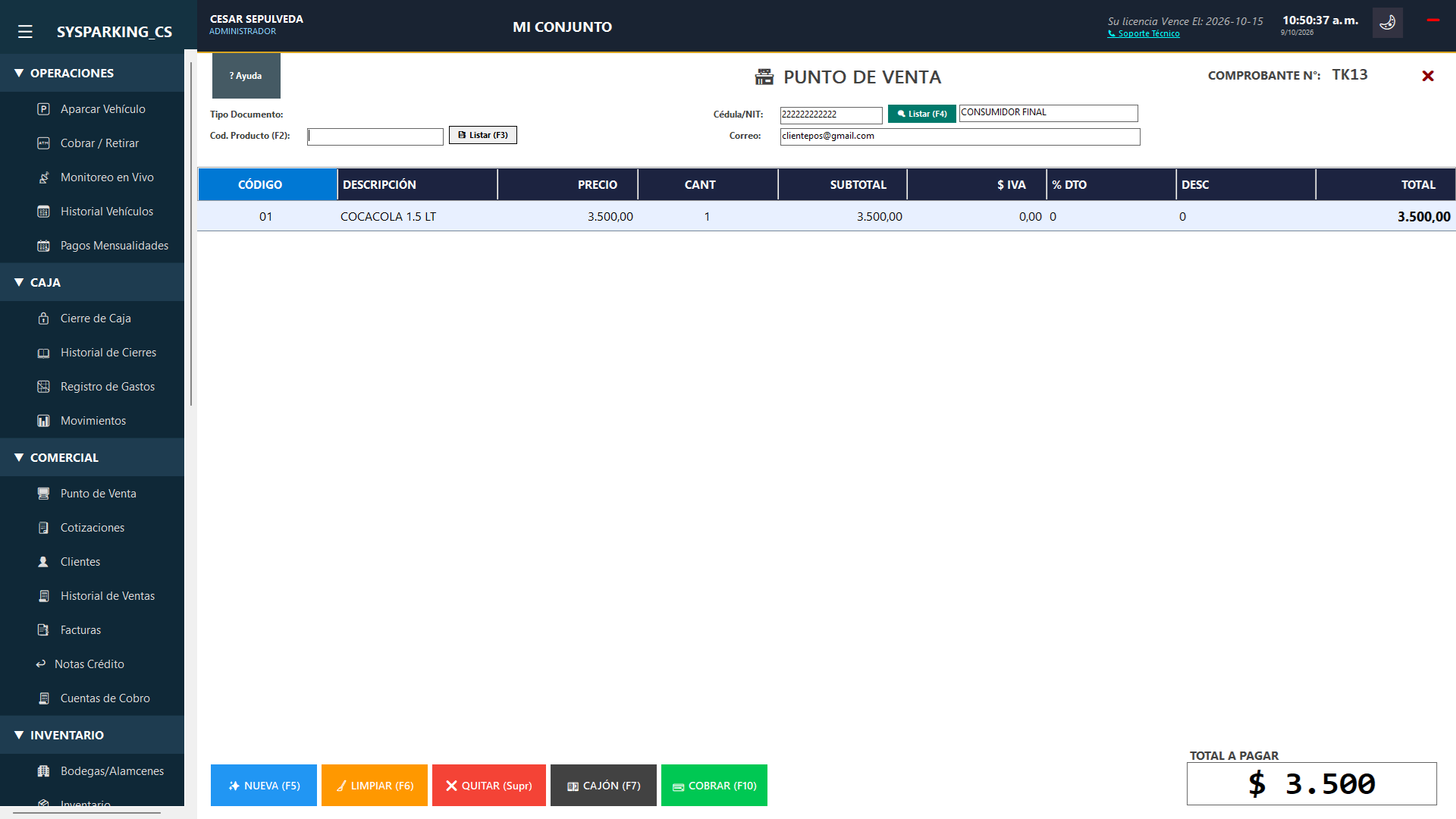Open the Ayuda help button

[x=246, y=76]
